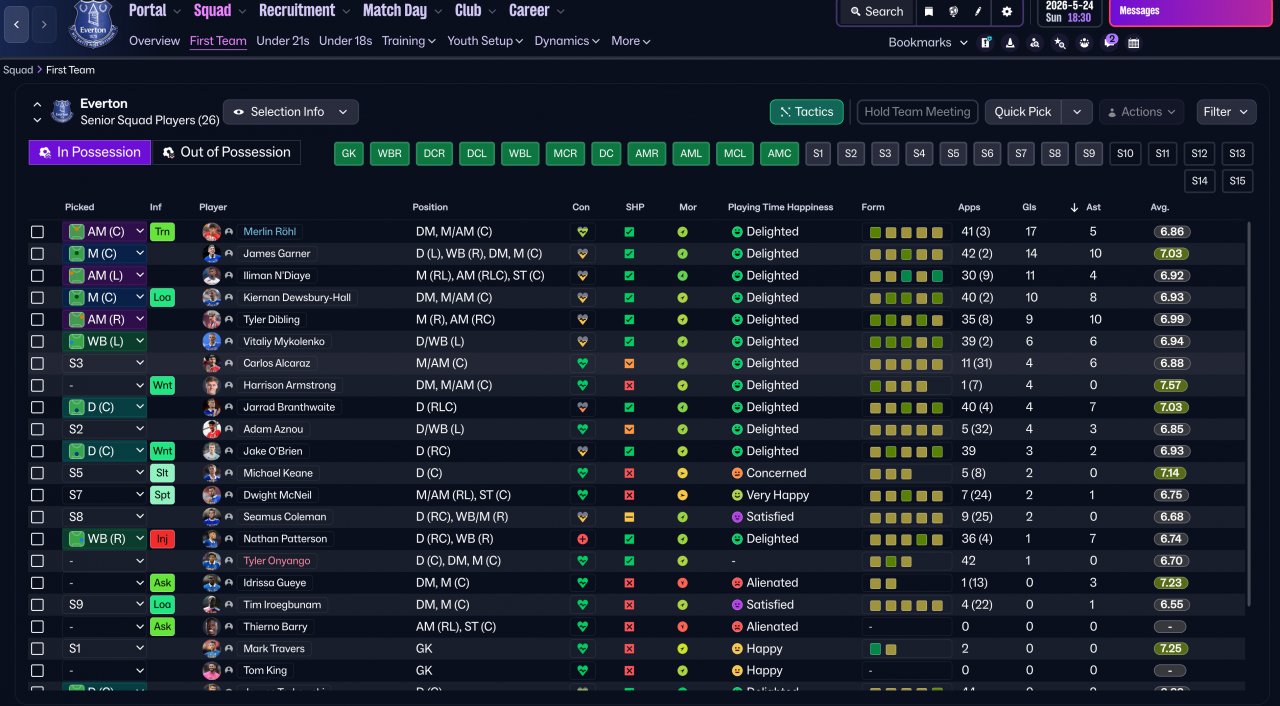This screenshot has width=1280, height=706.
Task: Click the GK position slot chip
Action: click(x=349, y=154)
